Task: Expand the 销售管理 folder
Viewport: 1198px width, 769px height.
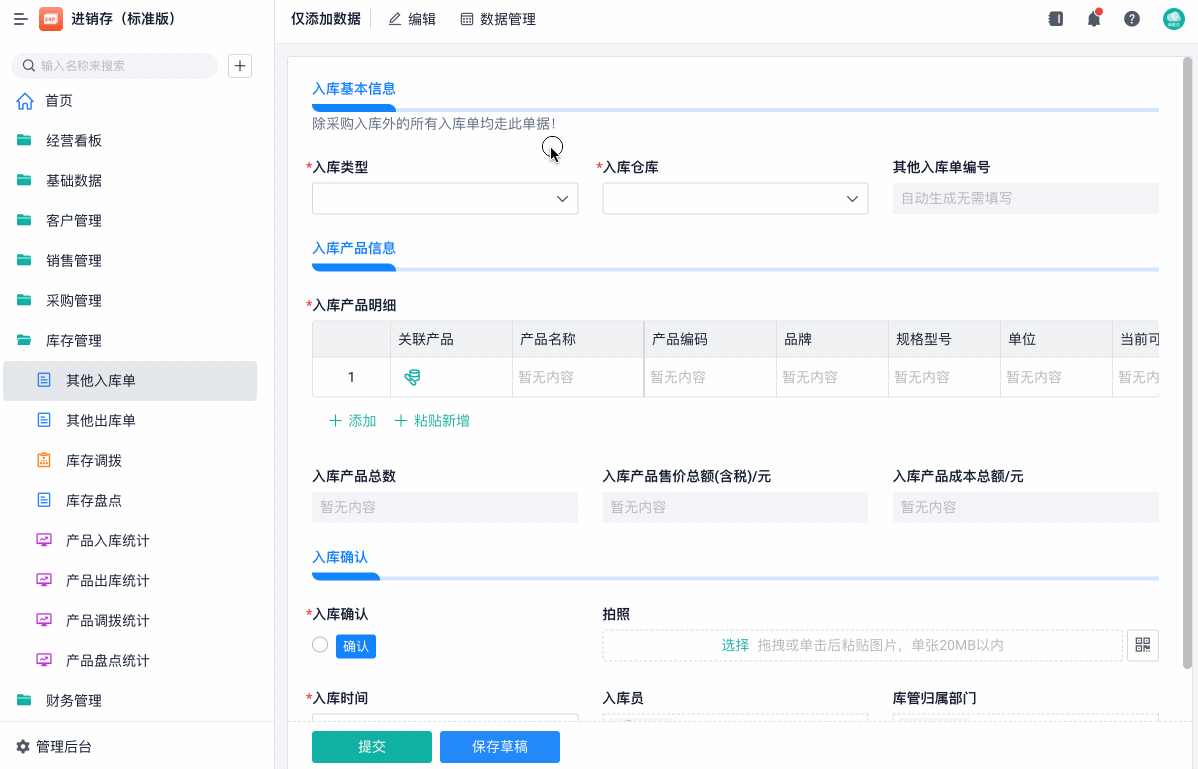Action: 74,261
